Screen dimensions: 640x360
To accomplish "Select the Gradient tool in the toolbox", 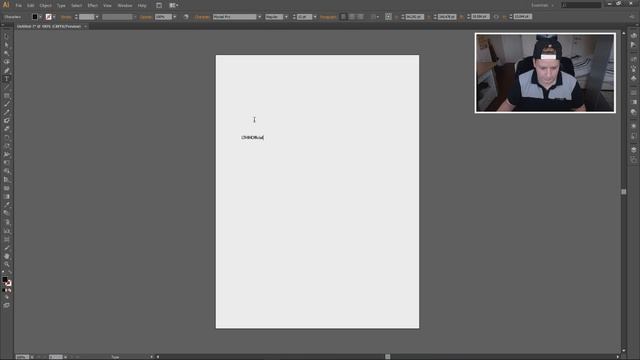I will pos(7,197).
